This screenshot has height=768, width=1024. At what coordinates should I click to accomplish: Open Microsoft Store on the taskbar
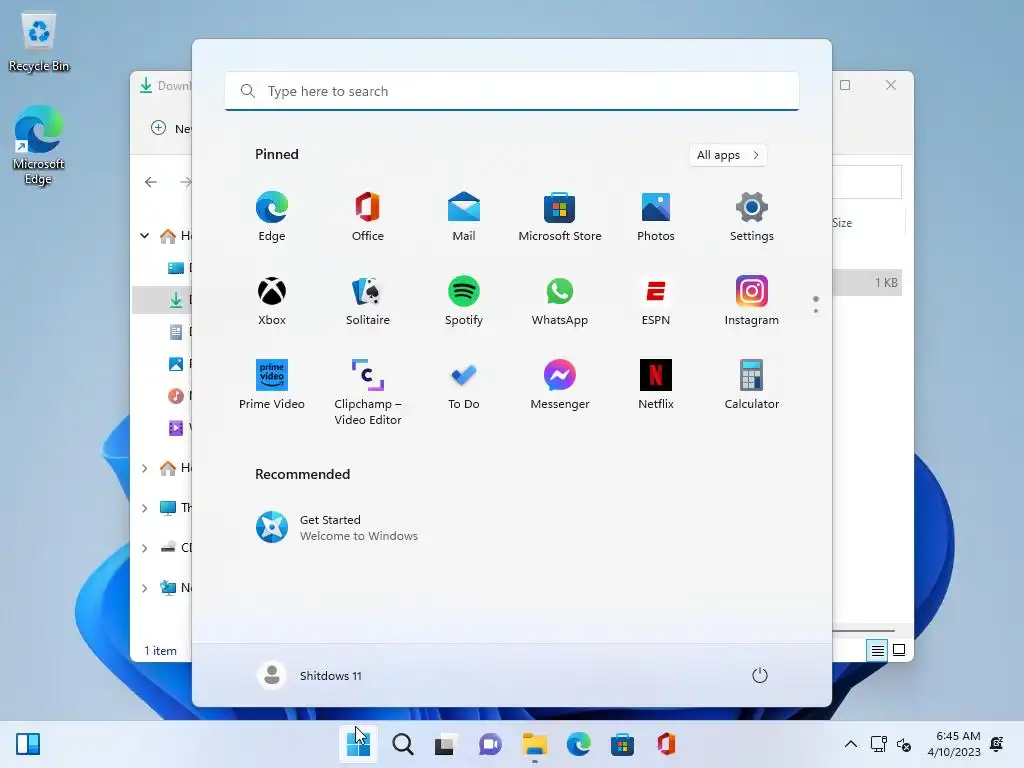pos(622,744)
